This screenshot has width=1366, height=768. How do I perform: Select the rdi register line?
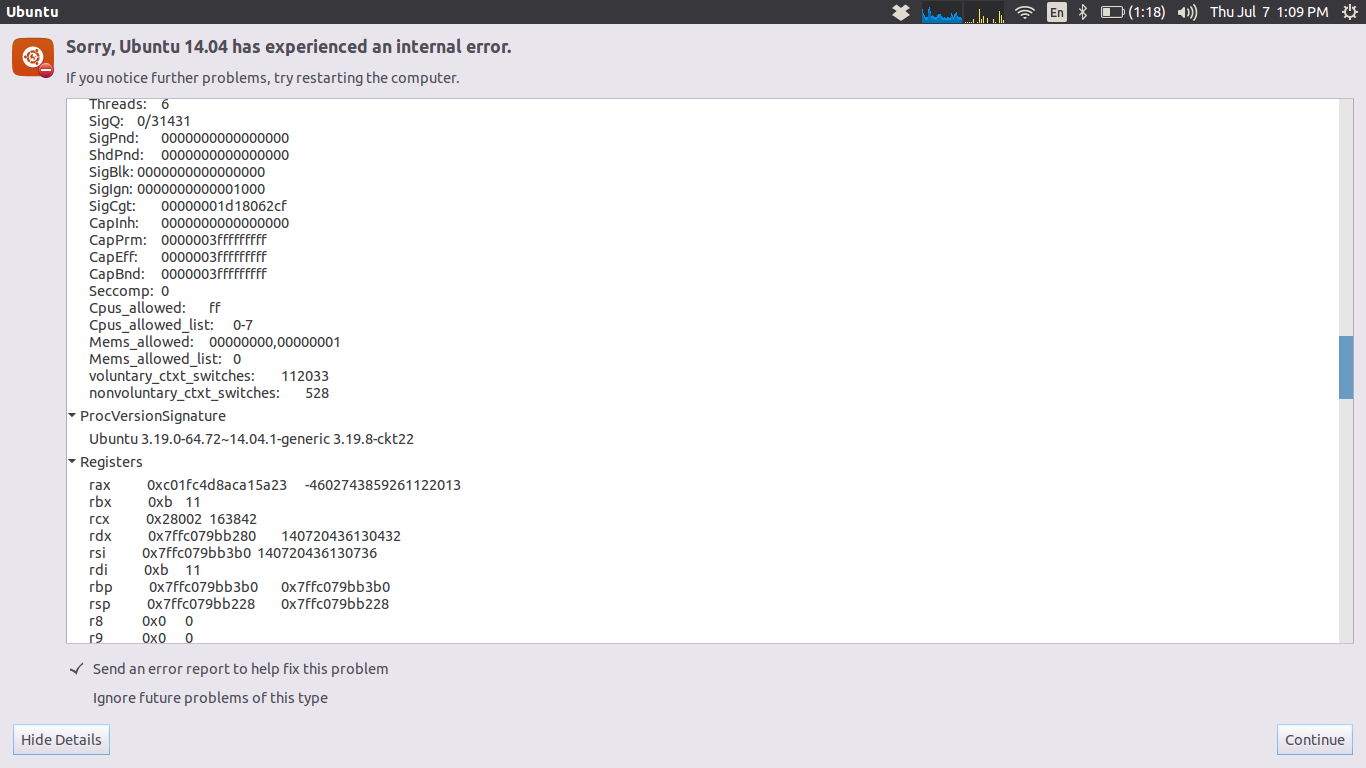coord(145,570)
